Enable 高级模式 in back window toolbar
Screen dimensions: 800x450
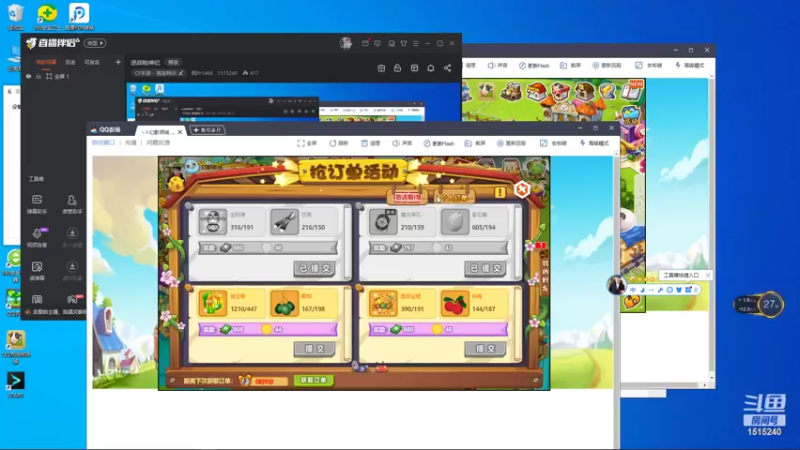pyautogui.click(x=690, y=65)
